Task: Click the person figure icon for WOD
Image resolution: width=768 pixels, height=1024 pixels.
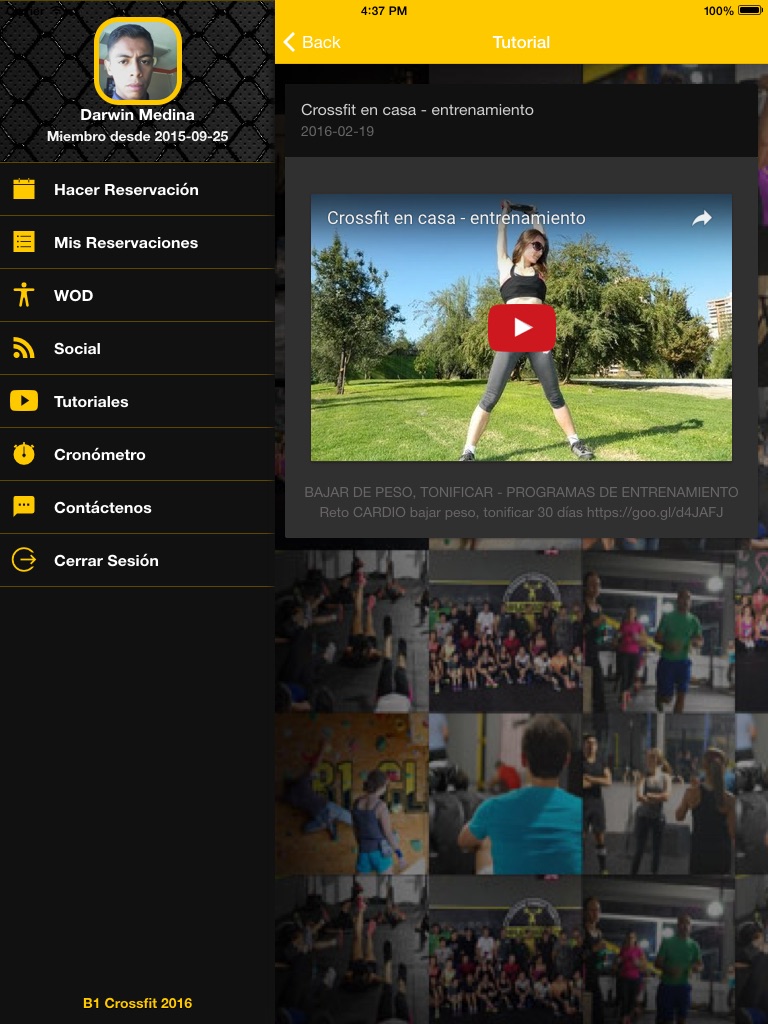Action: click(24, 295)
